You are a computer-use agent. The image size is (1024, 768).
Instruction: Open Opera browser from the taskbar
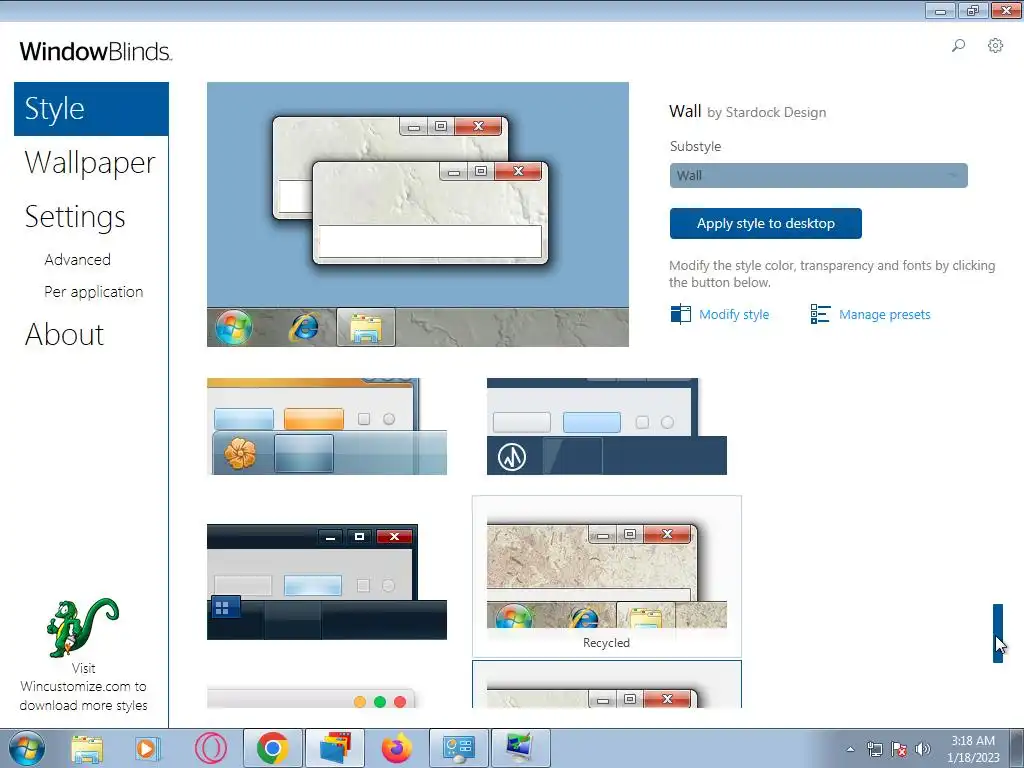(210, 748)
